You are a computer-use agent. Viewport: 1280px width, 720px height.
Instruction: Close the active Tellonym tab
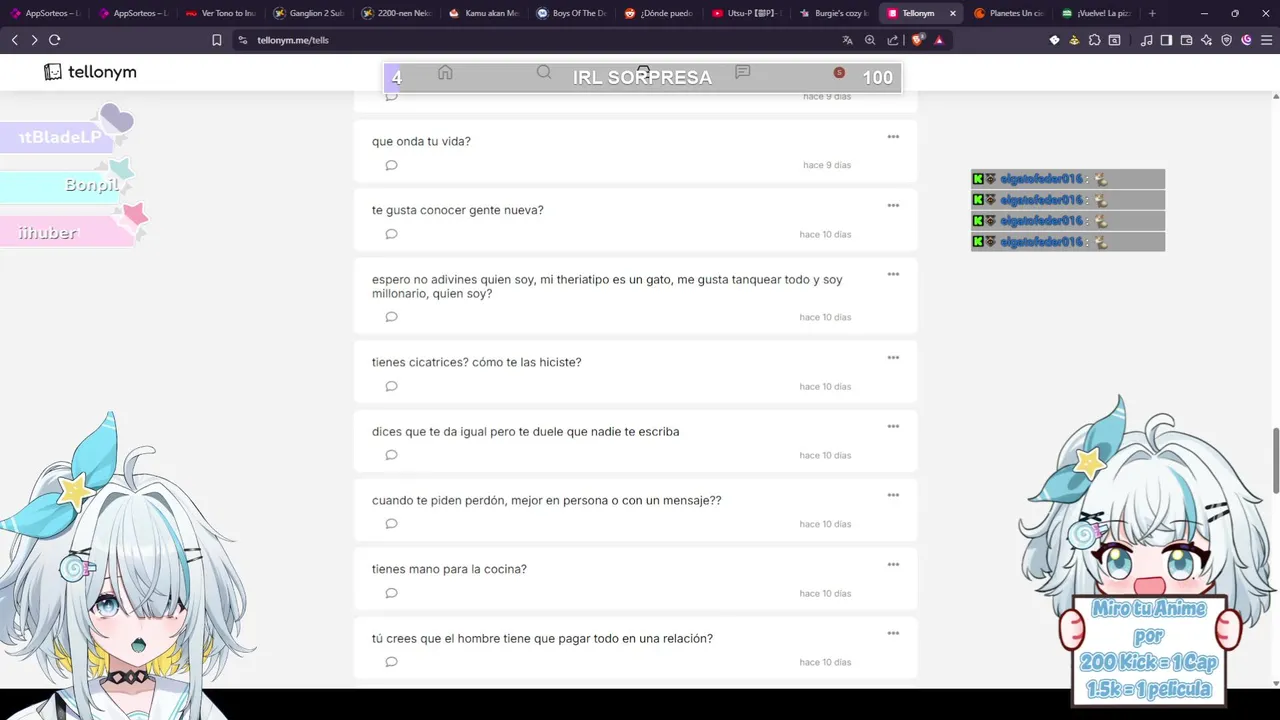coord(952,13)
